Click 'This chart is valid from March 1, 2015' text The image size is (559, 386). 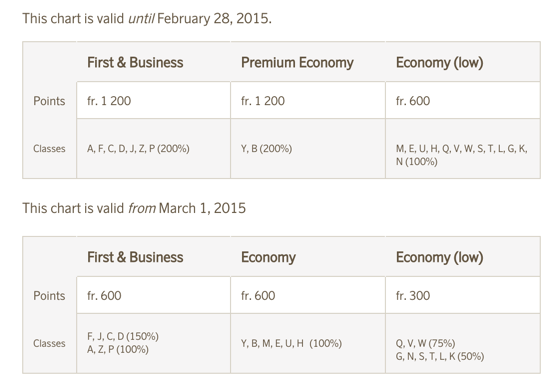(x=134, y=208)
